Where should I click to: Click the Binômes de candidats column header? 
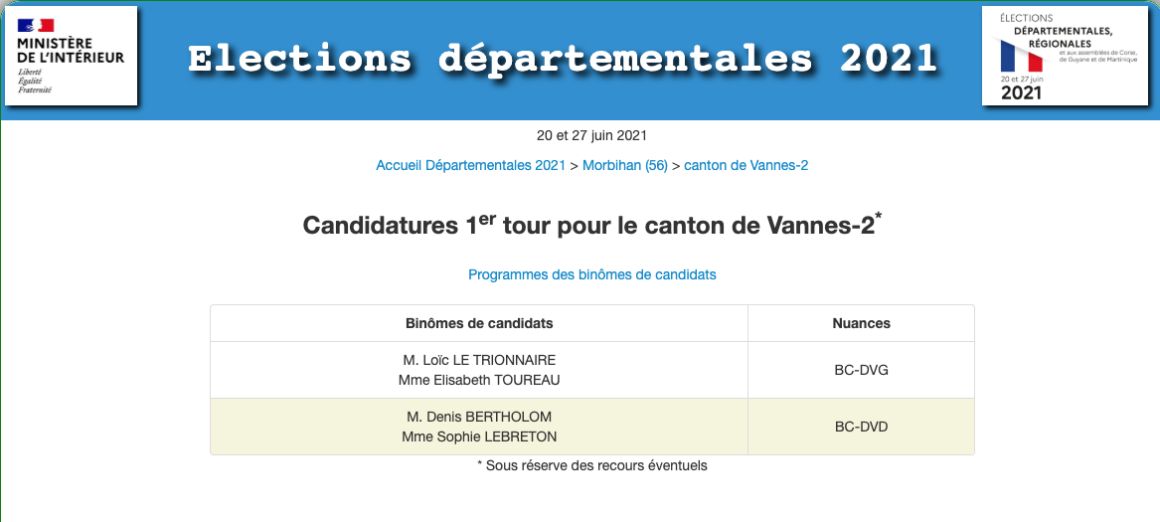point(479,323)
